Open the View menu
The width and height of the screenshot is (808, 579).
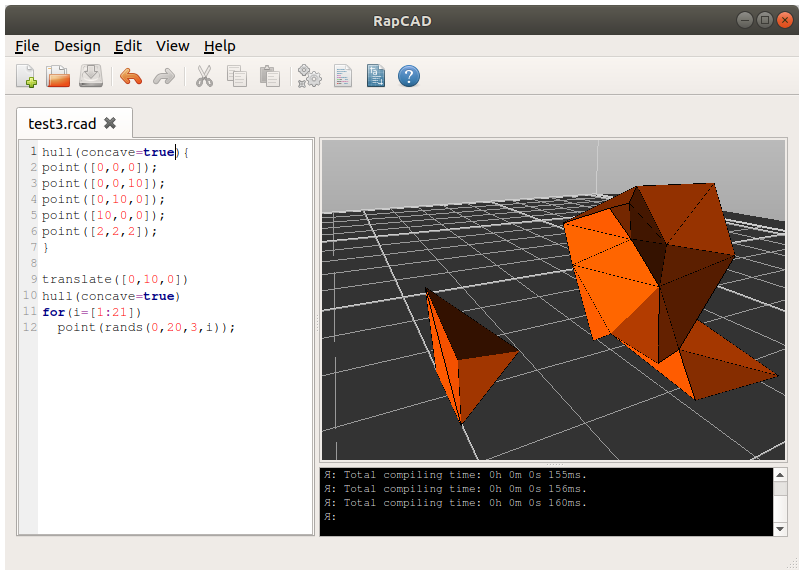point(172,46)
